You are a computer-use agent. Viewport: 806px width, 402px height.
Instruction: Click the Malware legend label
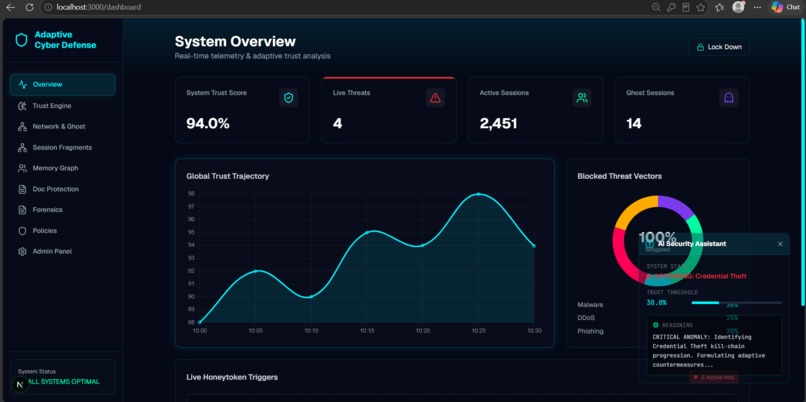(x=590, y=305)
